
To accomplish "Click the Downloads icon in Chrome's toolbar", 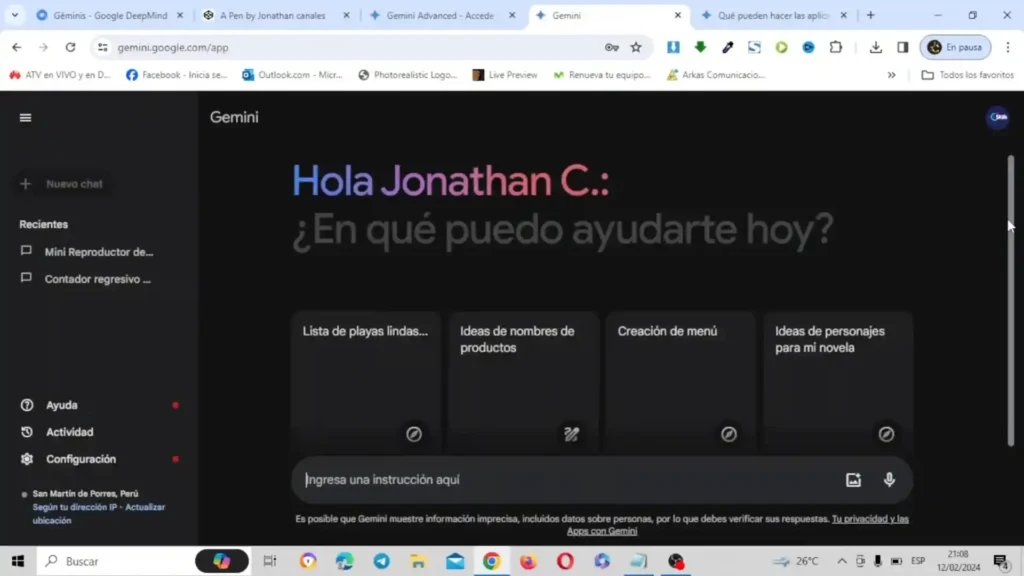I will [874, 47].
